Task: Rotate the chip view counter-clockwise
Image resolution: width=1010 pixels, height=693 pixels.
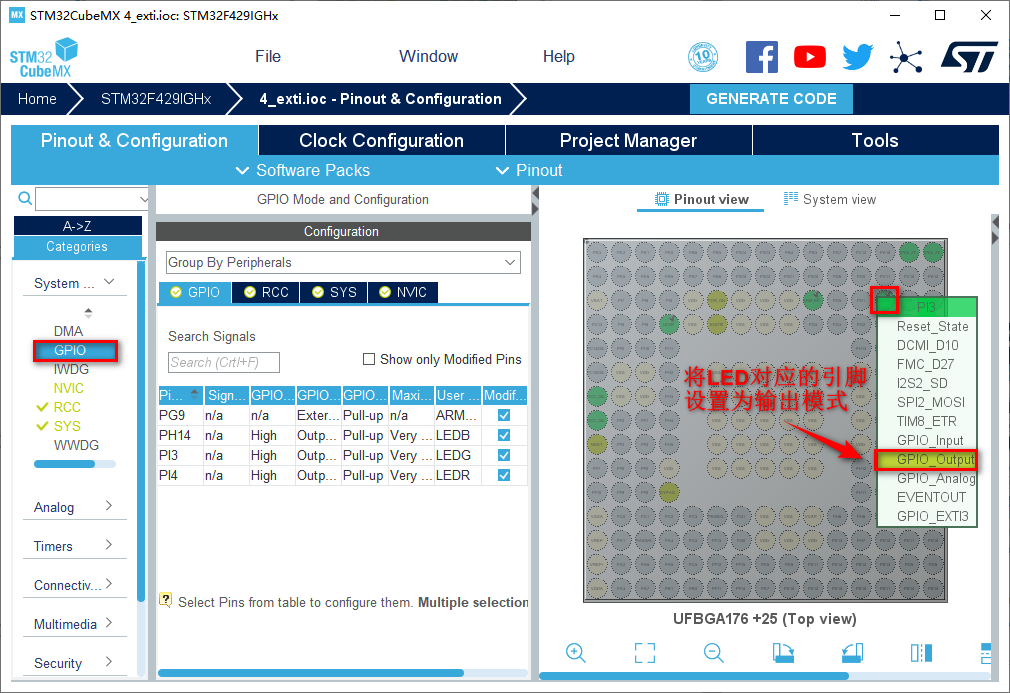Action: click(x=852, y=653)
